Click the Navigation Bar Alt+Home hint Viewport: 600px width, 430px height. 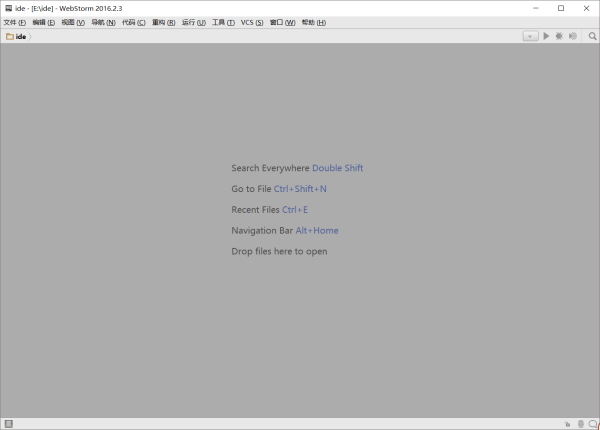coord(285,231)
